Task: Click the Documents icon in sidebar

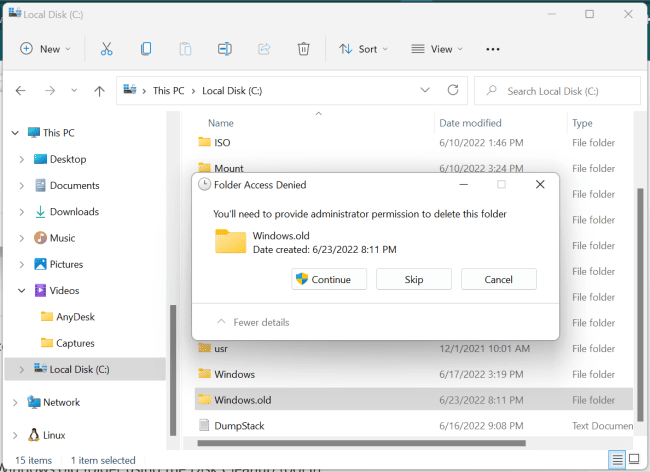Action: (x=40, y=185)
